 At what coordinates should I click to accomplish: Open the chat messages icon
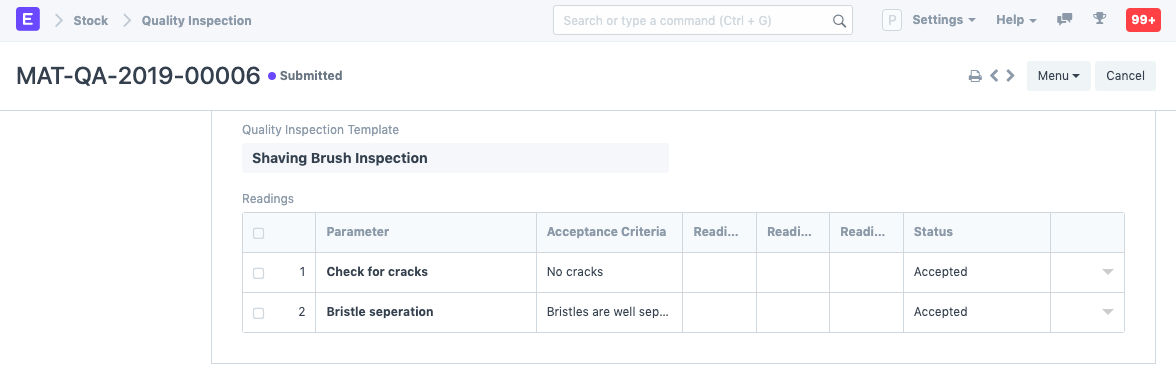coord(1064,20)
